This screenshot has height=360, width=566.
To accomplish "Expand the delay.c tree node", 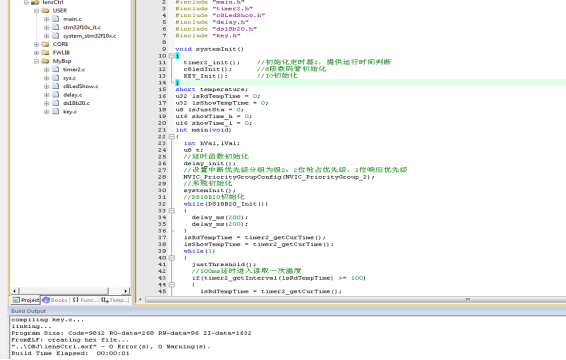I will point(47,95).
